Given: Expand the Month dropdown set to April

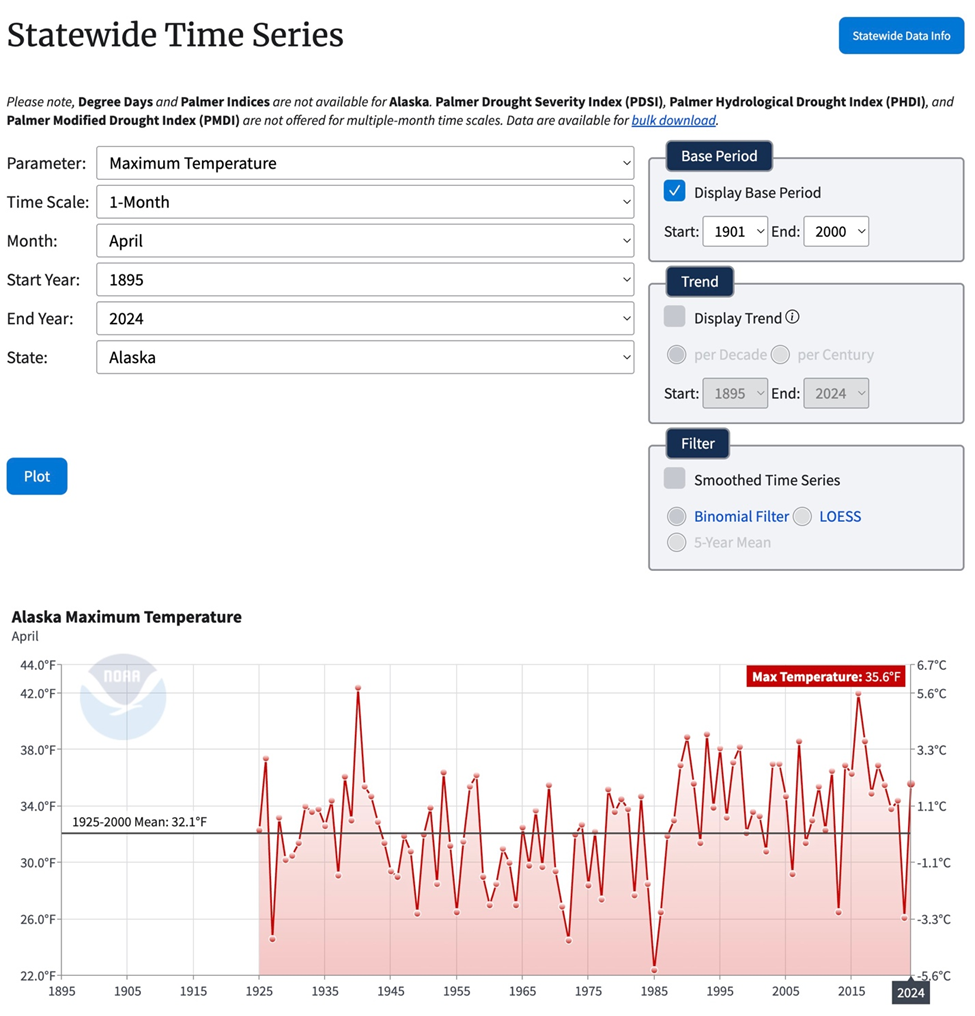Looking at the screenshot, I should 365,241.
